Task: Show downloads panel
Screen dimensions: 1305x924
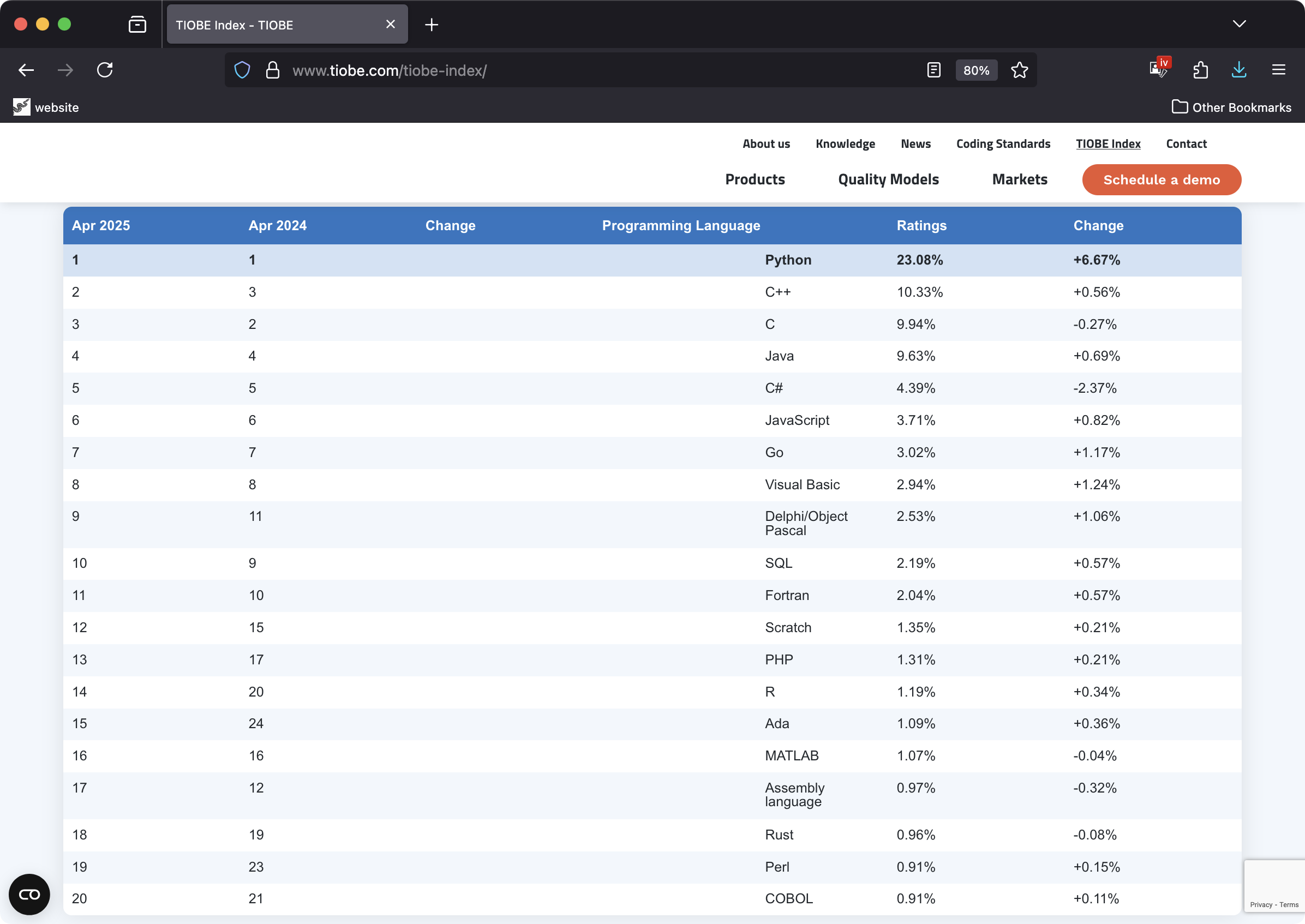Action: coord(1239,70)
